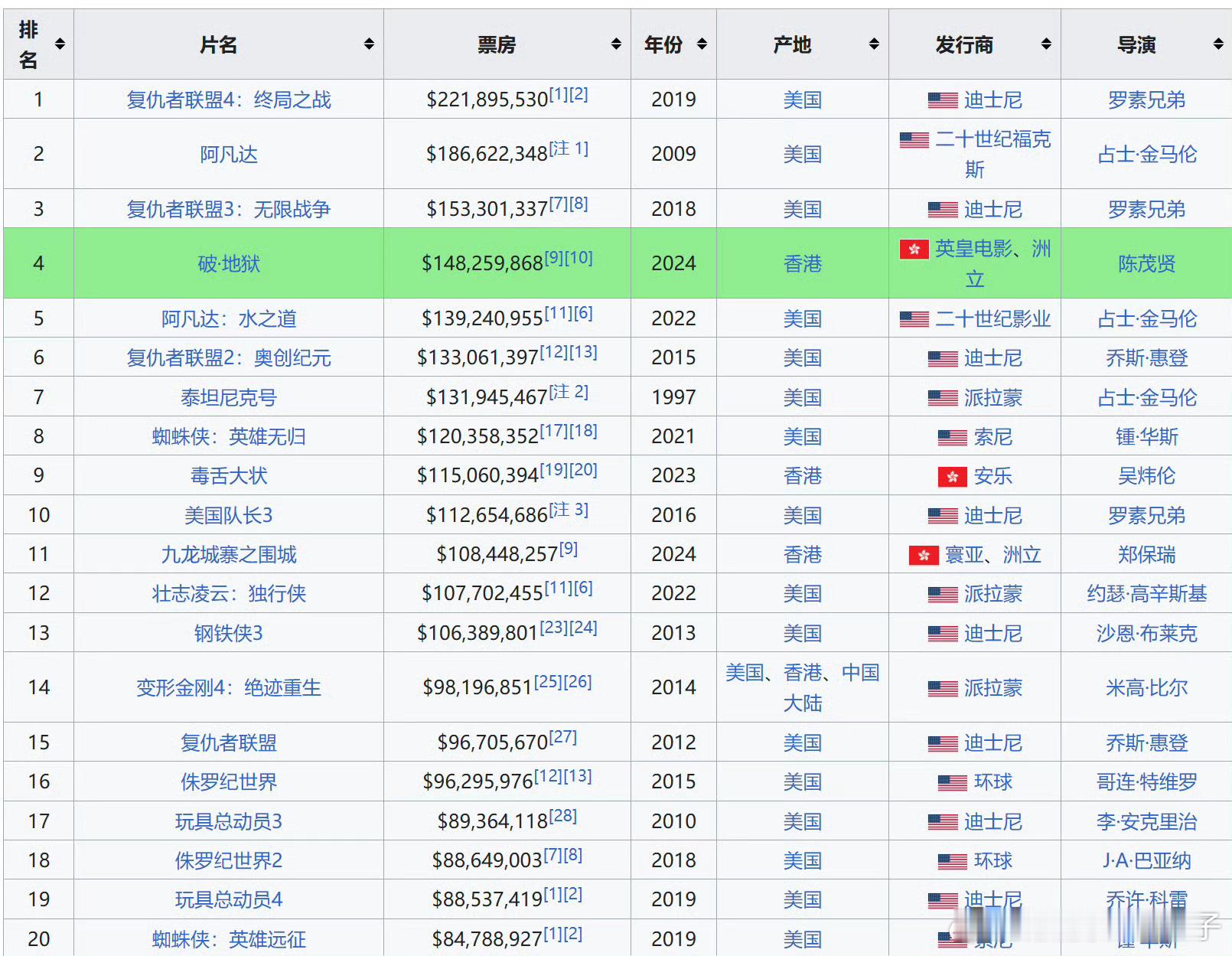Open film link 蜘蛛侠：英雄远征
The height and width of the screenshot is (956, 1232).
[x=229, y=939]
